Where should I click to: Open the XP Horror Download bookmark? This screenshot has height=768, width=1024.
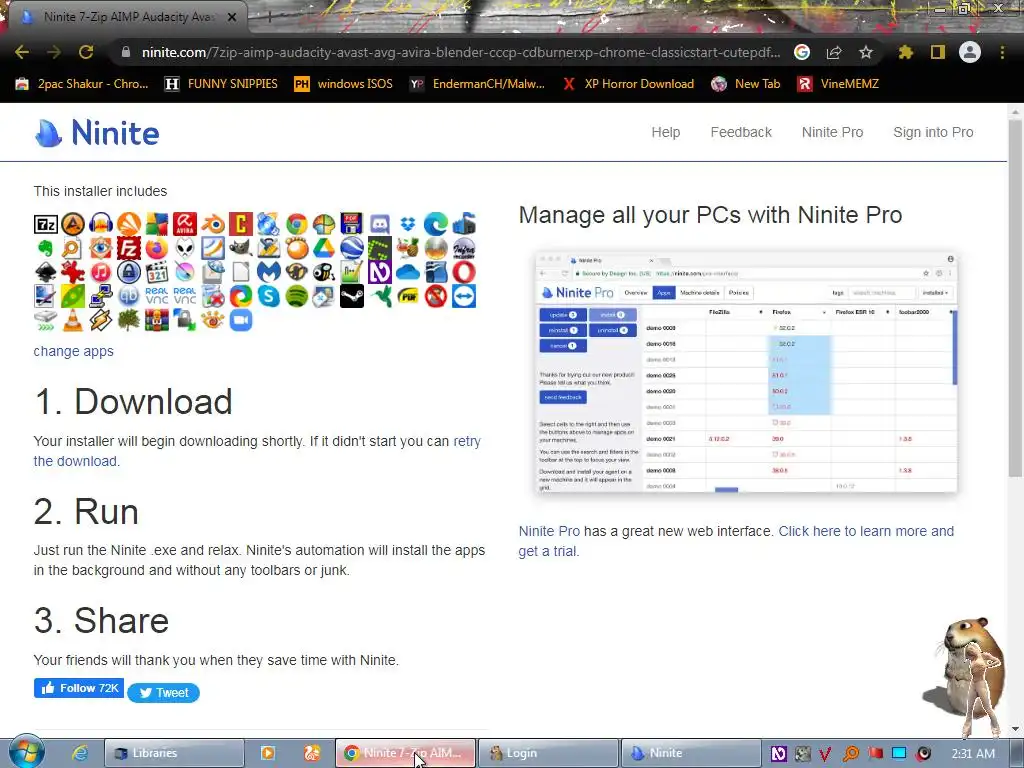(628, 84)
